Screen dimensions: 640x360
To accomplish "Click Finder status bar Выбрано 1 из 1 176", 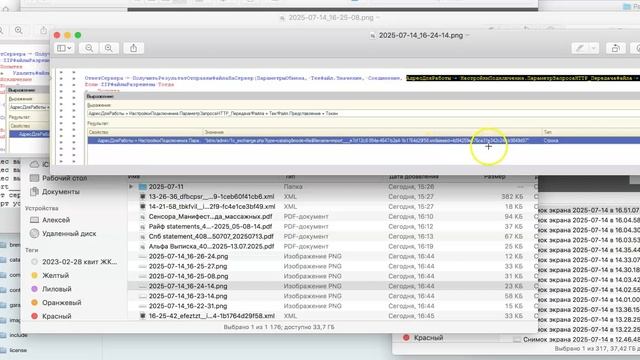I will [x=279, y=327].
